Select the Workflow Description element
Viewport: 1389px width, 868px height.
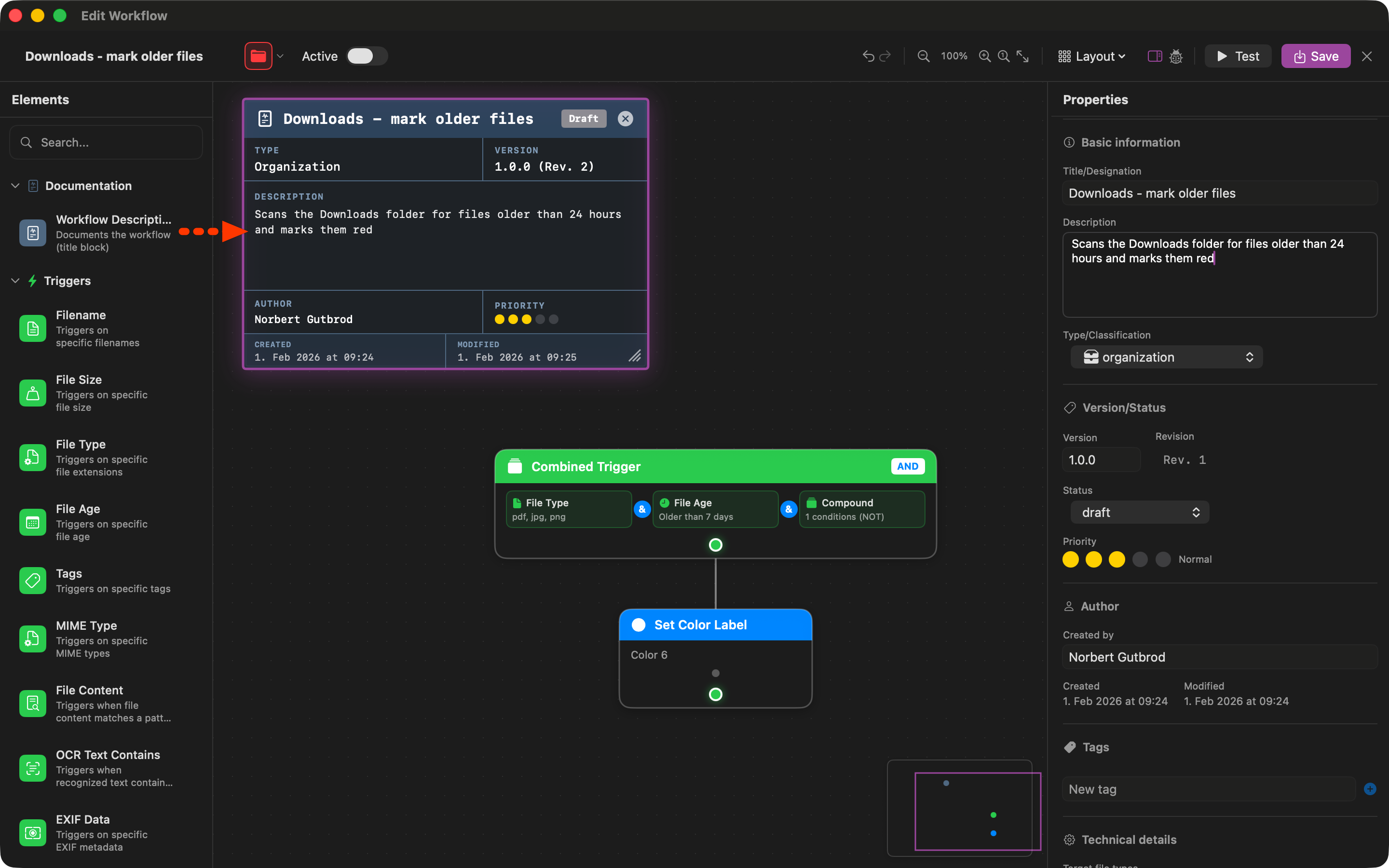96,232
